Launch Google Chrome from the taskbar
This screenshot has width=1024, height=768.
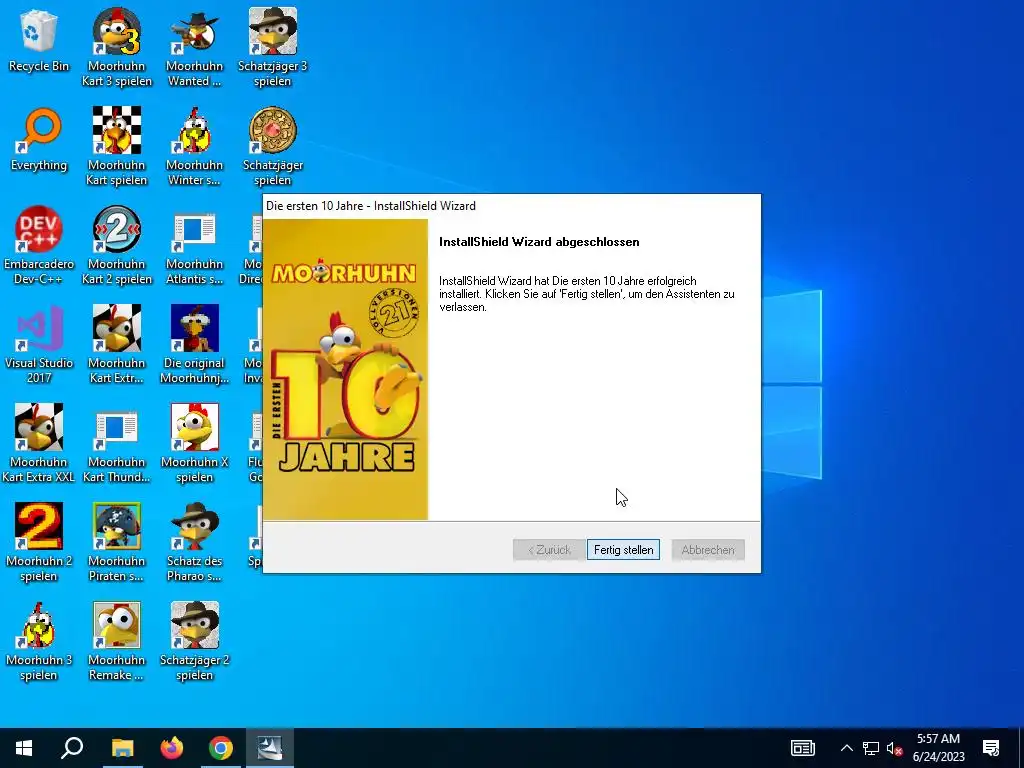pyautogui.click(x=221, y=748)
